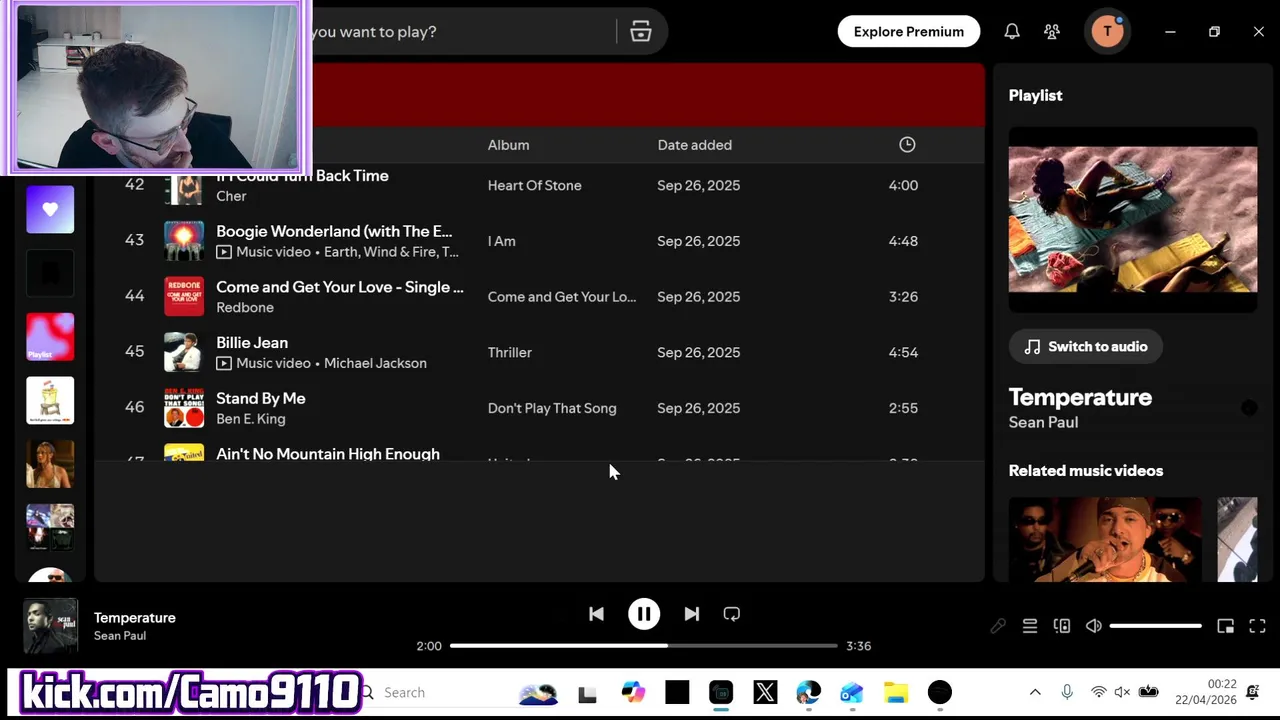Open Don't Play That Song album
This screenshot has height=720, width=1280.
tap(552, 408)
